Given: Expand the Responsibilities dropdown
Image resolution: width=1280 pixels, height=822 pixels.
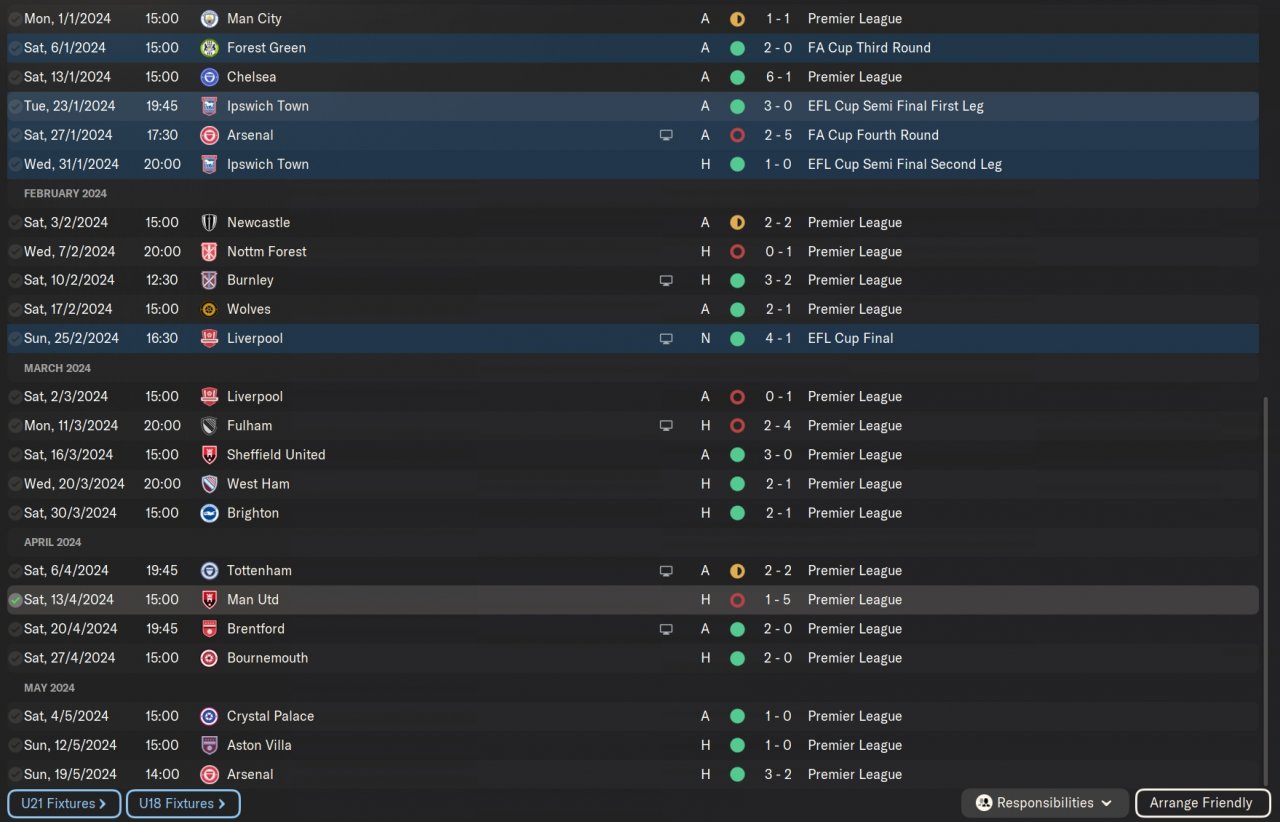Looking at the screenshot, I should [x=1045, y=803].
